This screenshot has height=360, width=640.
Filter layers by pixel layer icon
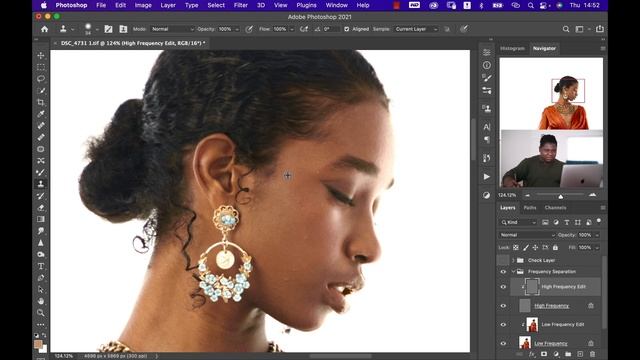[545, 222]
